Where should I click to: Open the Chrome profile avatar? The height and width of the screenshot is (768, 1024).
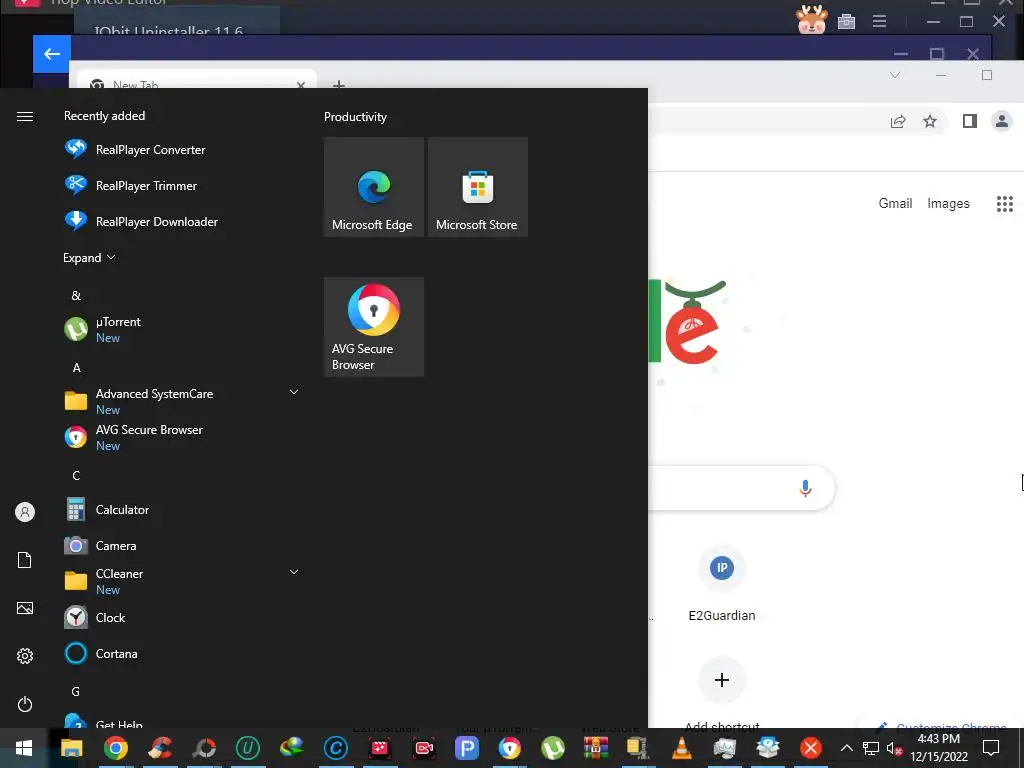[1001, 121]
